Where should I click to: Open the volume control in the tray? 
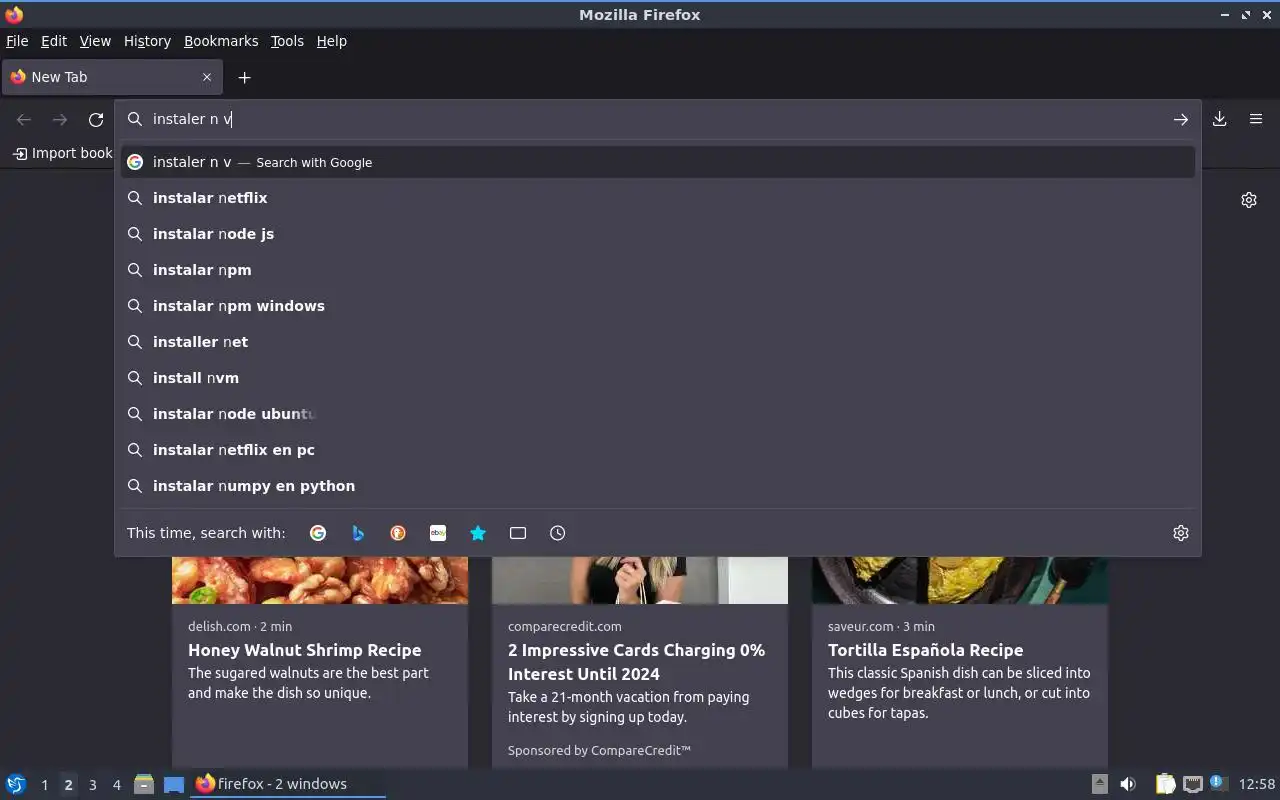[x=1128, y=784]
